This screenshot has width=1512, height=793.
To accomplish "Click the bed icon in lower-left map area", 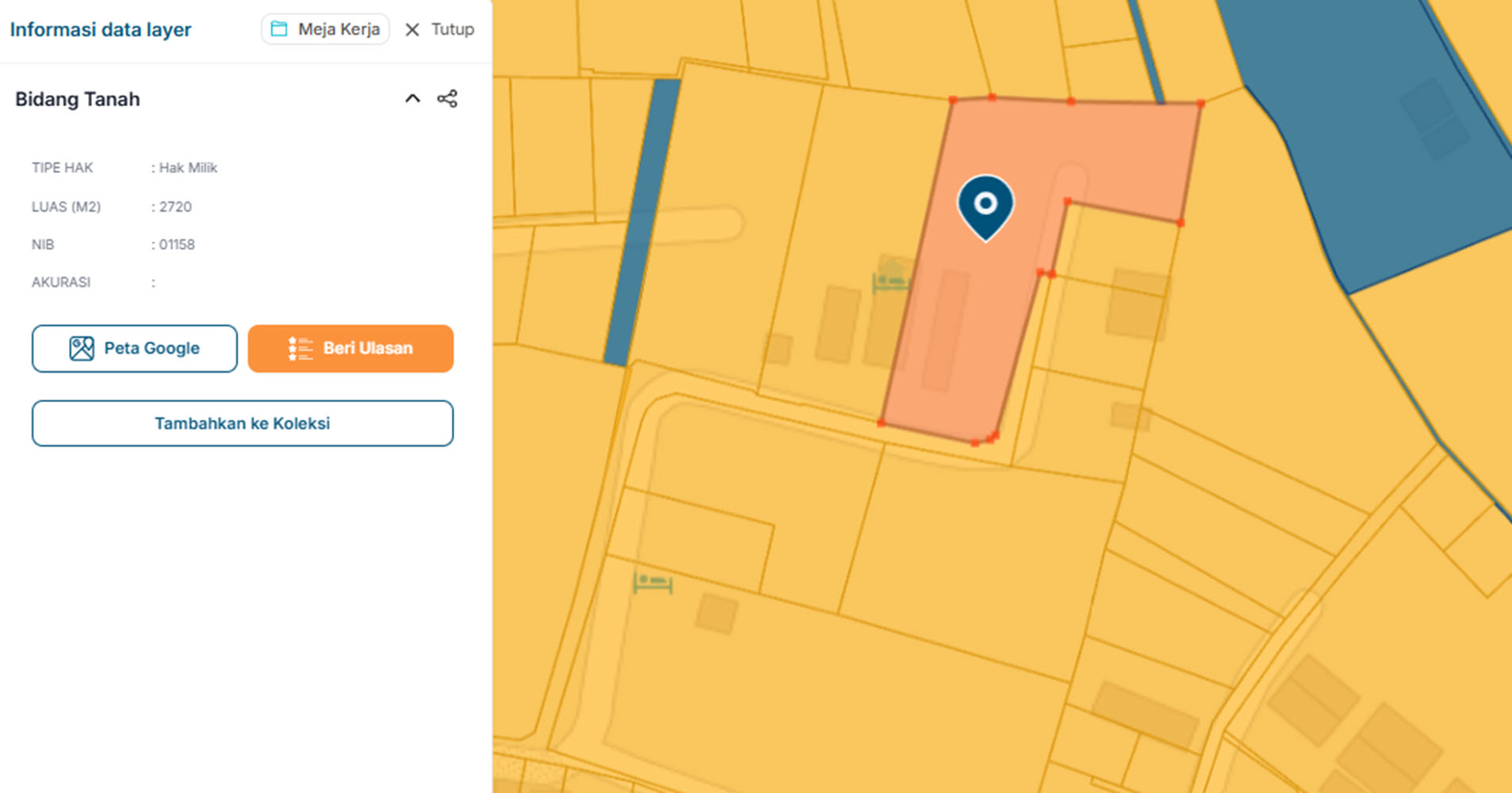I will pyautogui.click(x=653, y=583).
